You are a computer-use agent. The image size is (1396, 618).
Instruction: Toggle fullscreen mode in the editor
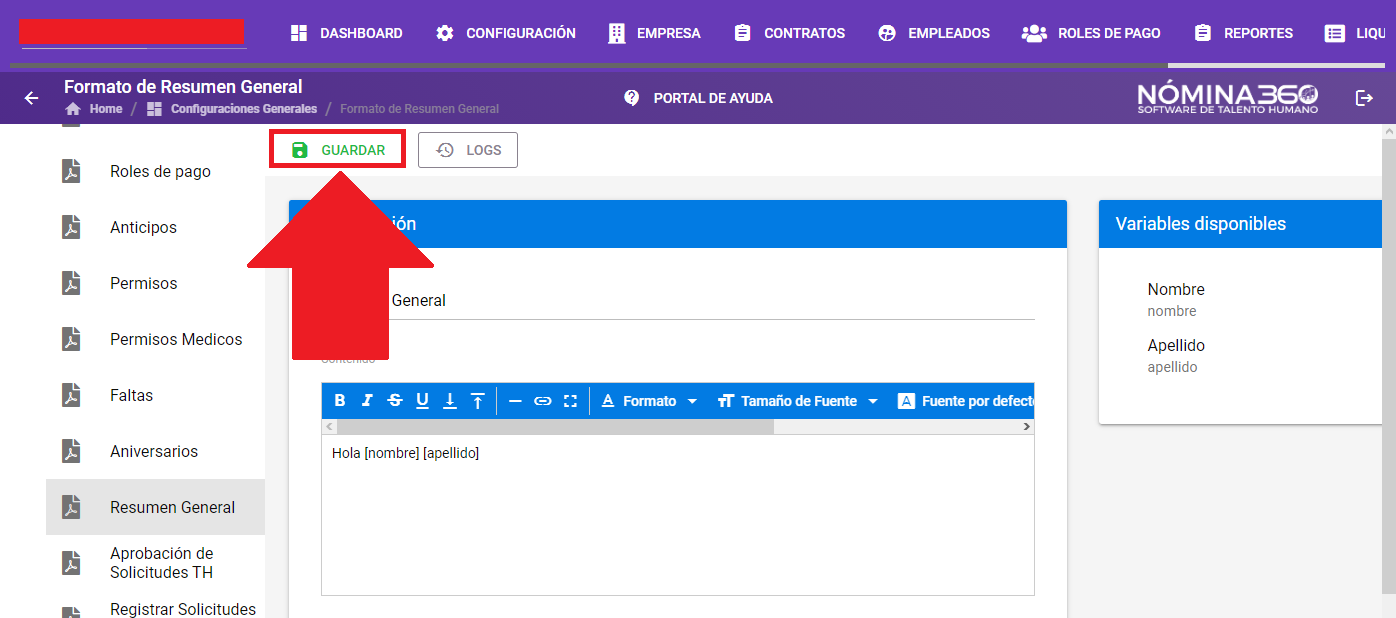570,401
